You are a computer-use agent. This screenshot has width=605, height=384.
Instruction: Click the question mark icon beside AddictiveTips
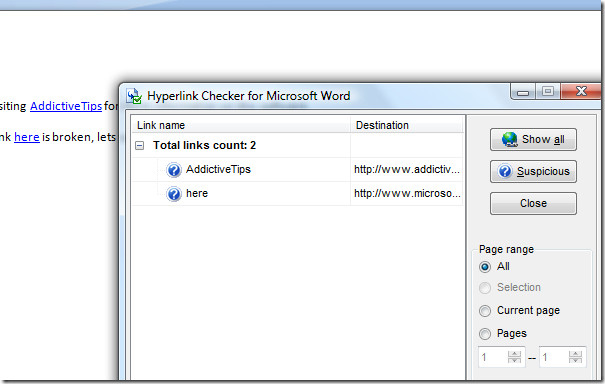pyautogui.click(x=174, y=170)
